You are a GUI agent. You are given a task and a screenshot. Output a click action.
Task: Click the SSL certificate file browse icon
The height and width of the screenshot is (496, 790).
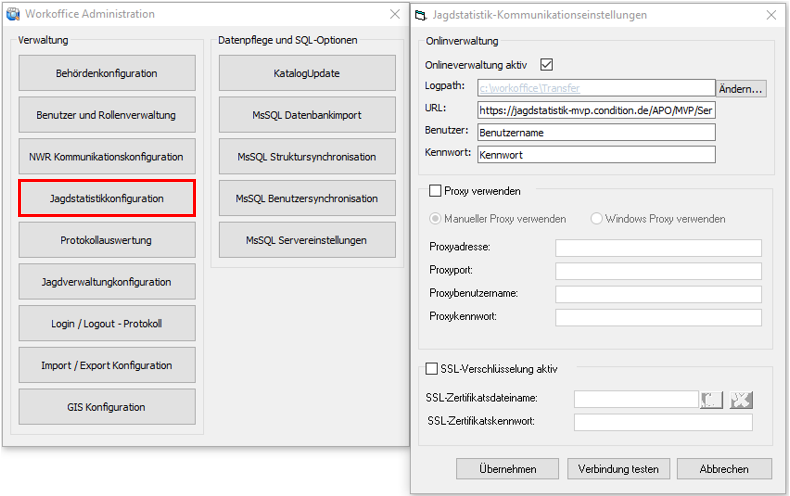click(711, 400)
